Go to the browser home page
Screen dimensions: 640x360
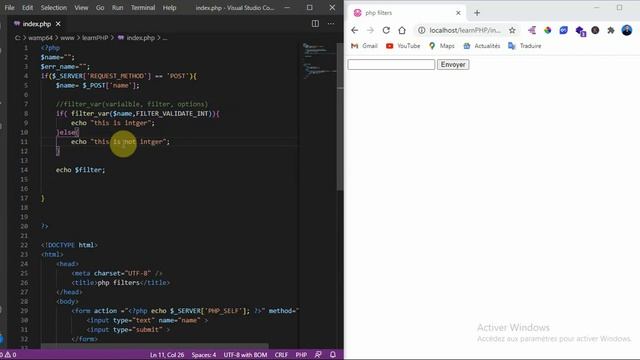(402, 30)
